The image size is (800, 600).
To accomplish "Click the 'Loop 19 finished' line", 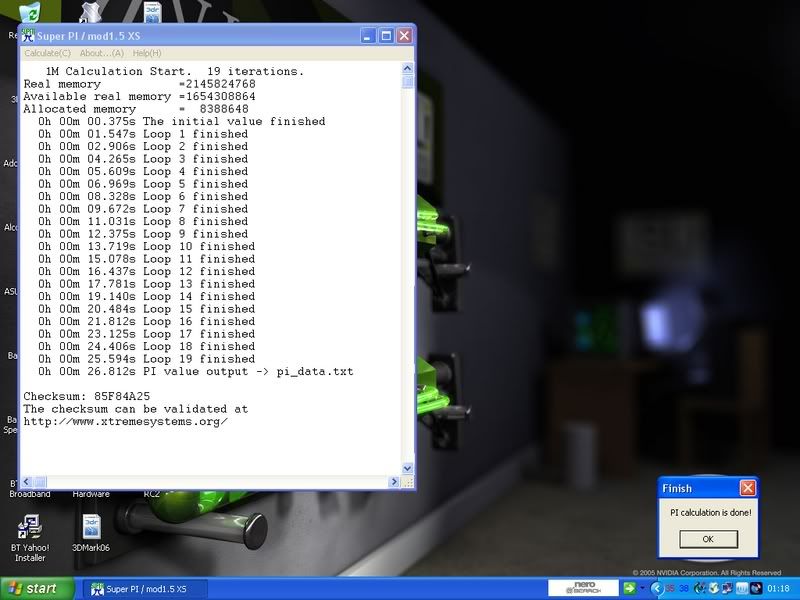I will 146,359.
